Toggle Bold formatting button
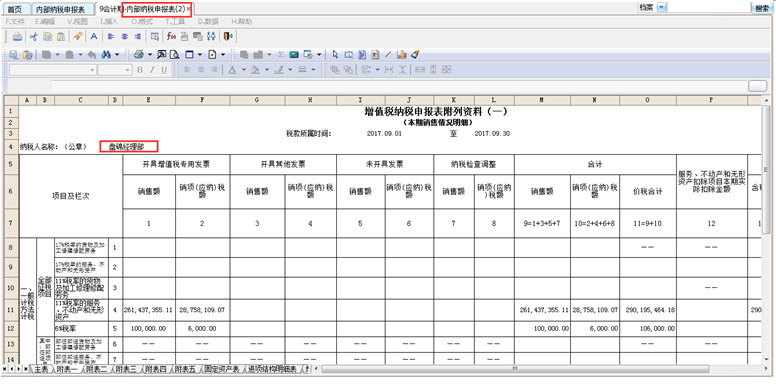776x387 pixels. (x=140, y=70)
